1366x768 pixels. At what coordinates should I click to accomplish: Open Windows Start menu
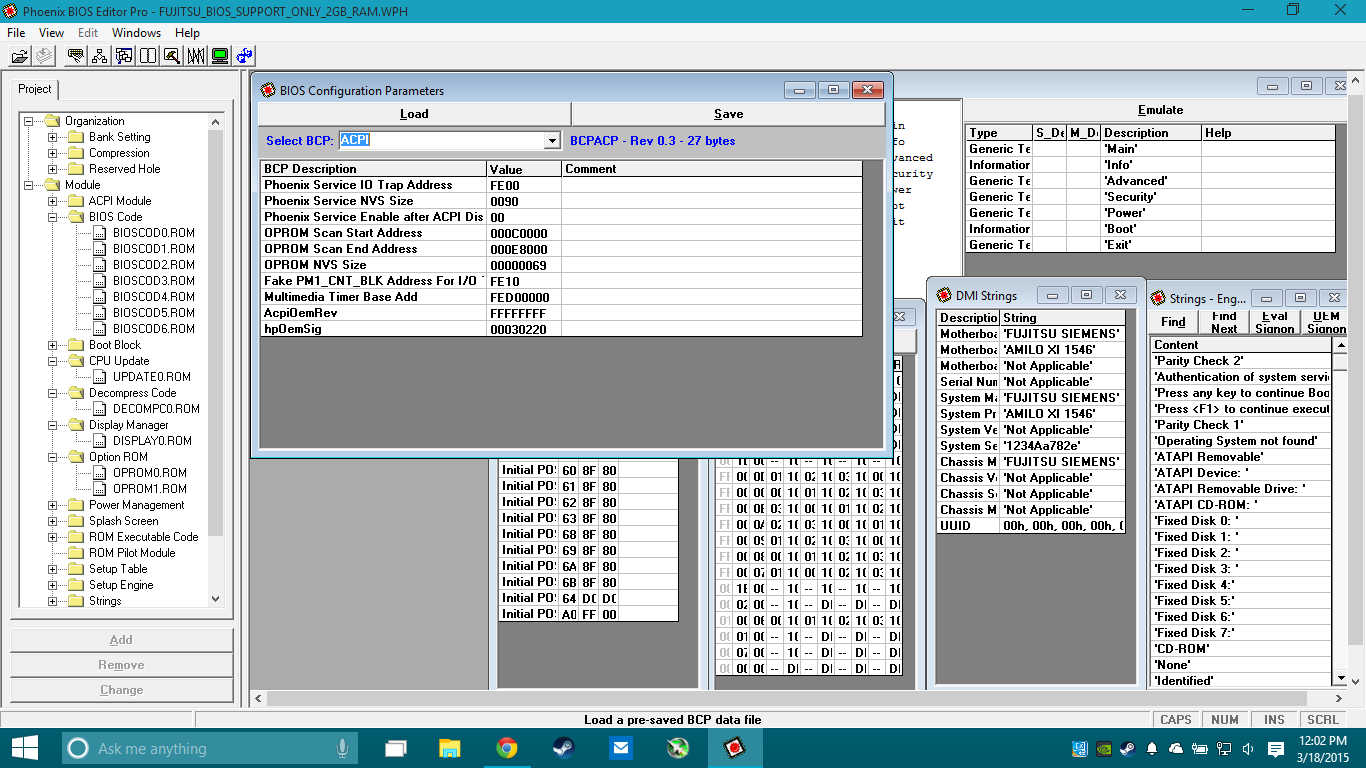pyautogui.click(x=25, y=747)
